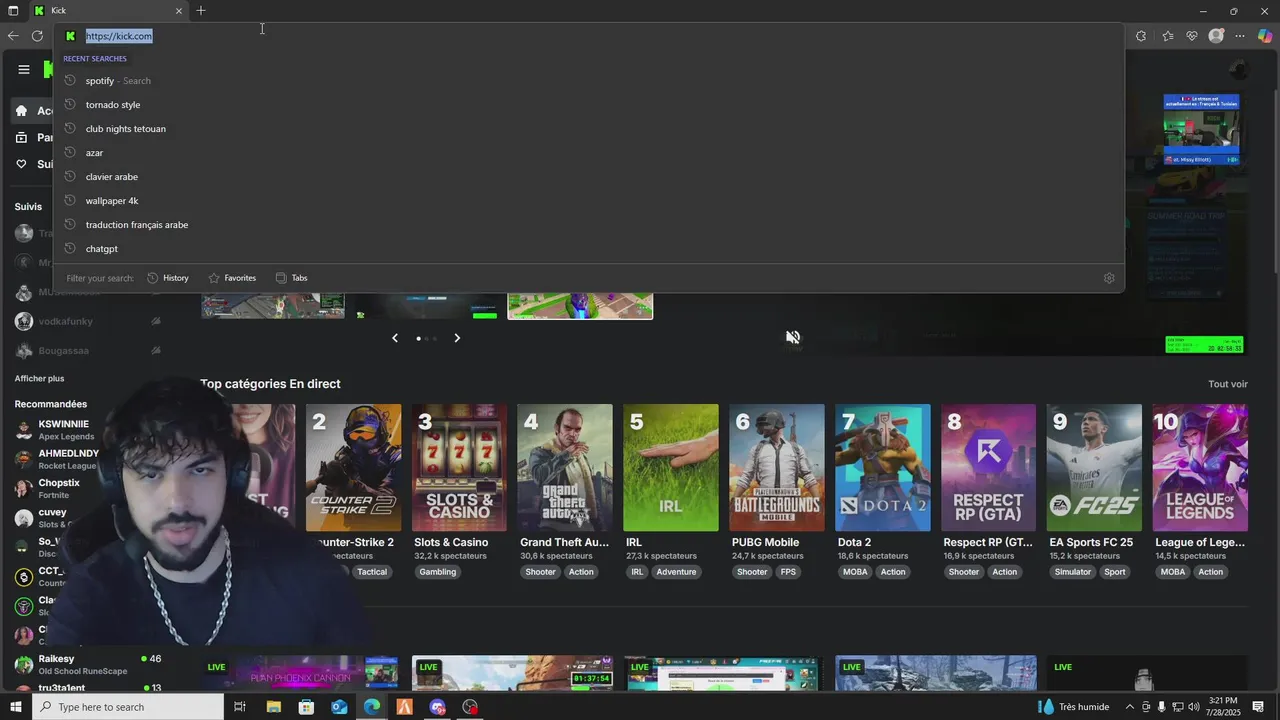Click the Suivis heart icon in sidebar
This screenshot has height=720, width=1280.
click(21, 164)
